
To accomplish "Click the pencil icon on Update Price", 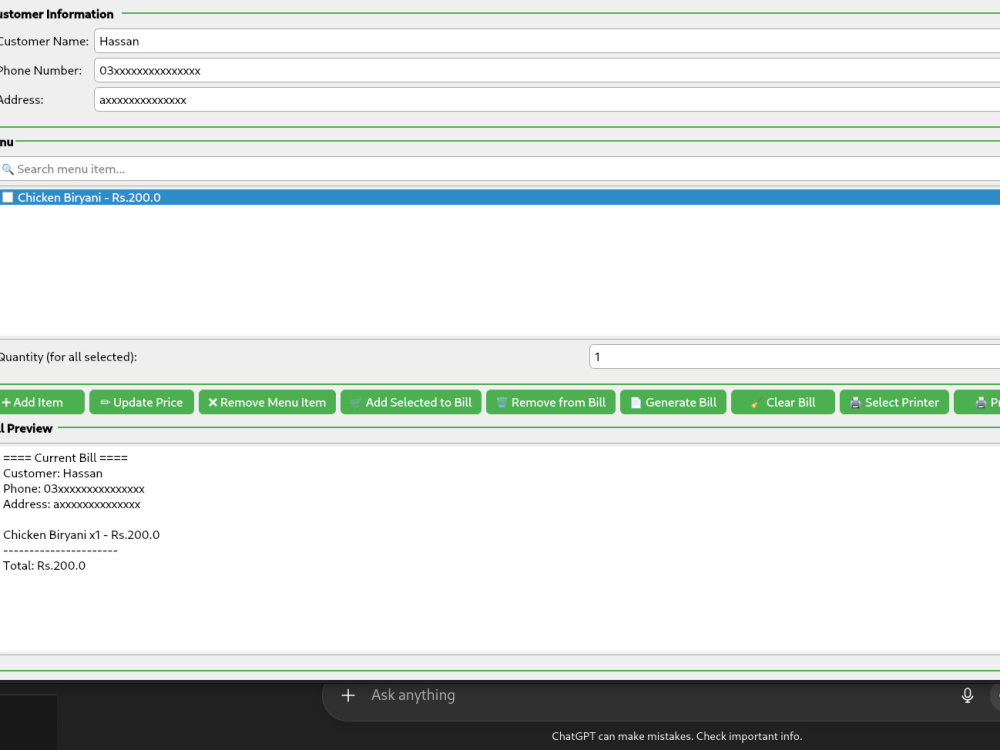I will point(105,402).
